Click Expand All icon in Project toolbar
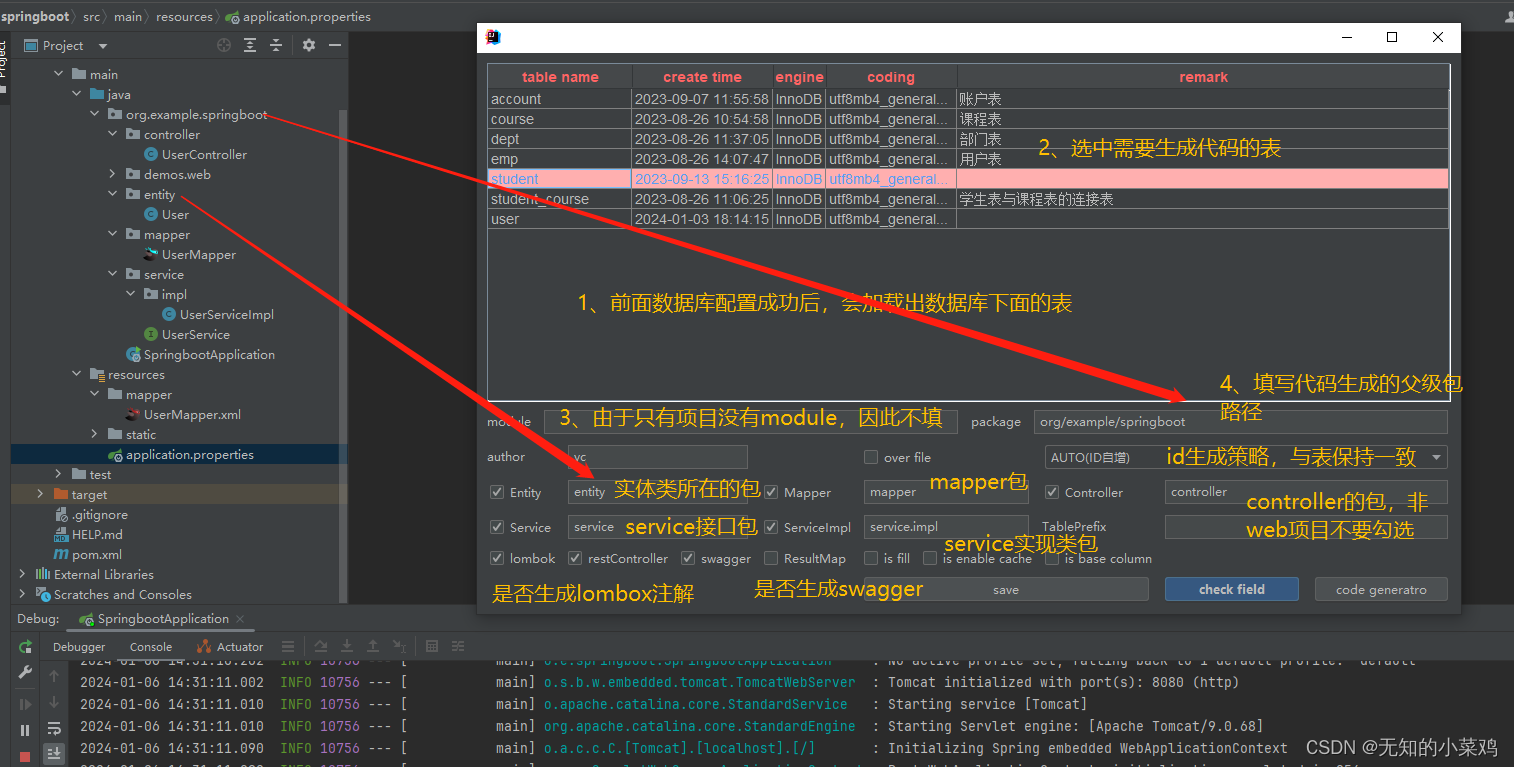Image resolution: width=1514 pixels, height=767 pixels. (250, 45)
